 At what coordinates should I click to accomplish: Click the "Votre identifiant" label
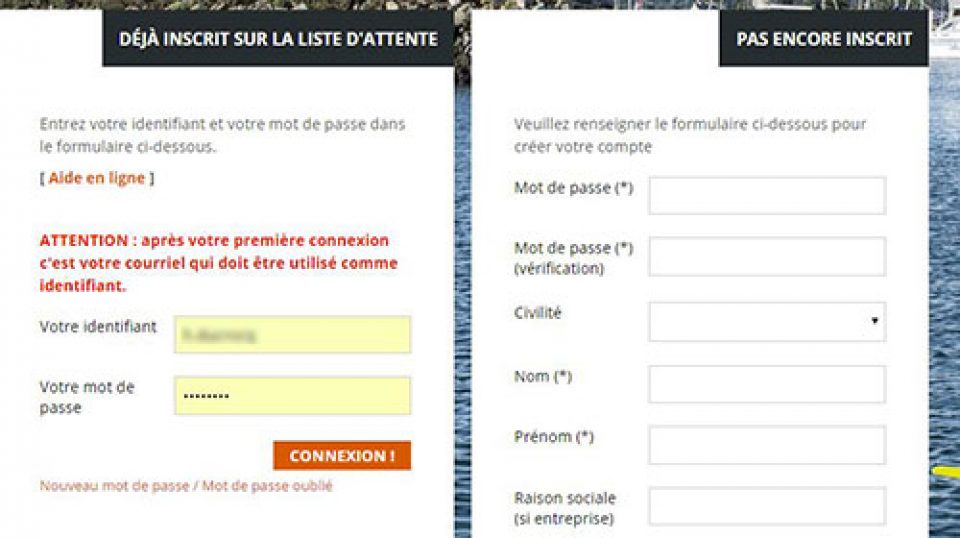coord(98,326)
